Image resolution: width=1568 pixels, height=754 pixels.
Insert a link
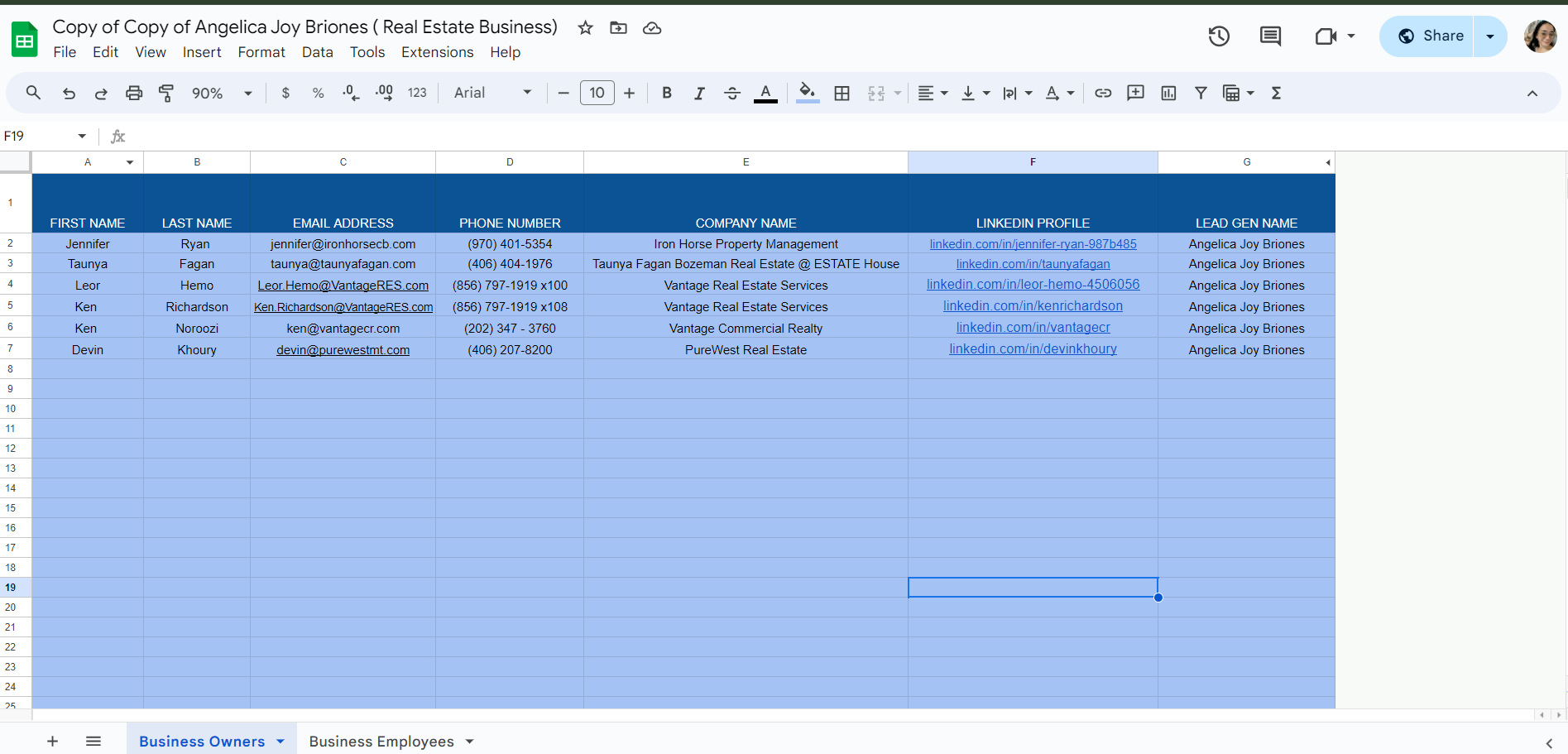(1103, 93)
